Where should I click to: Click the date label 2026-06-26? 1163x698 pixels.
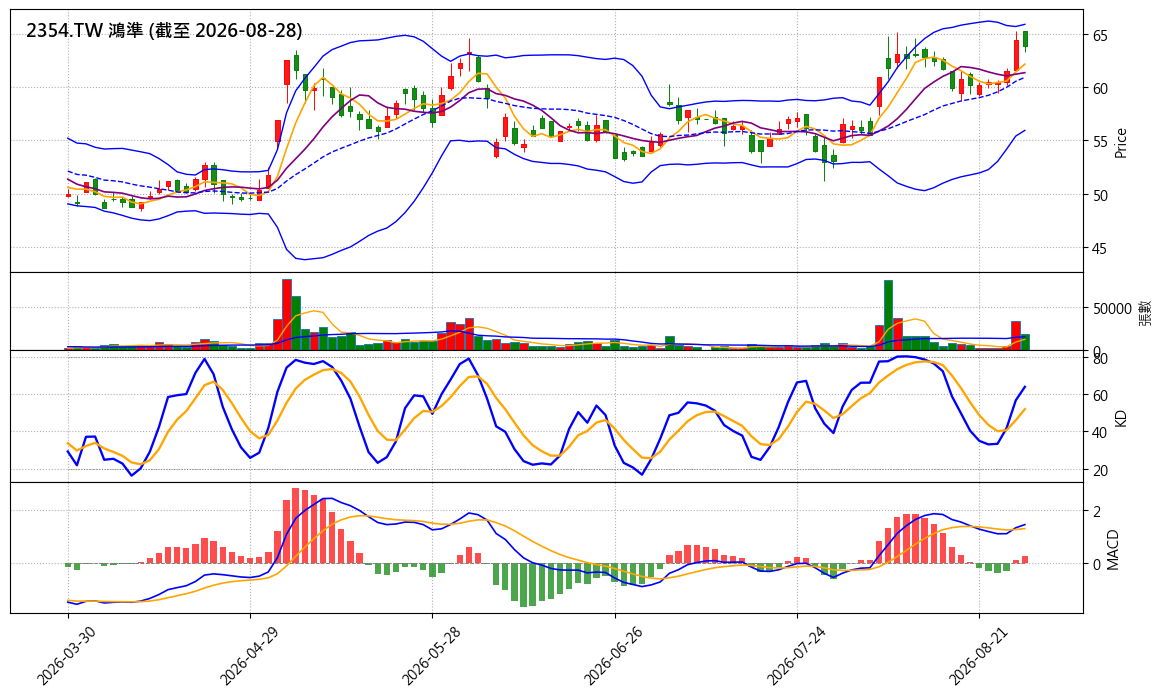click(612, 654)
